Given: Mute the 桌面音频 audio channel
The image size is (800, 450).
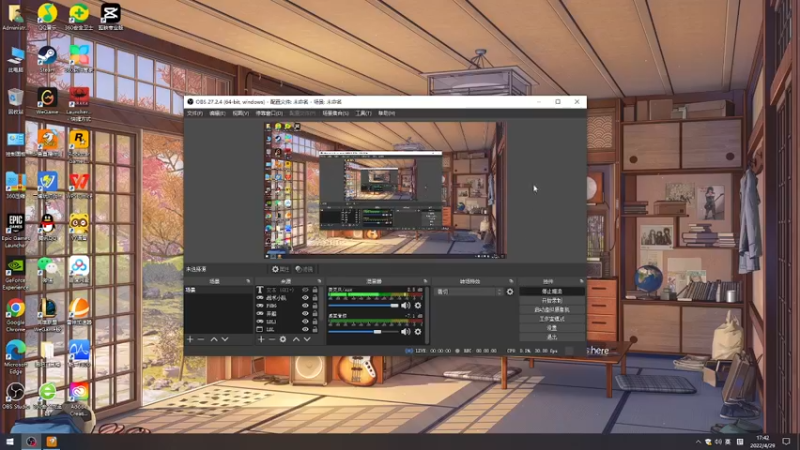Looking at the screenshot, I should click(x=406, y=332).
